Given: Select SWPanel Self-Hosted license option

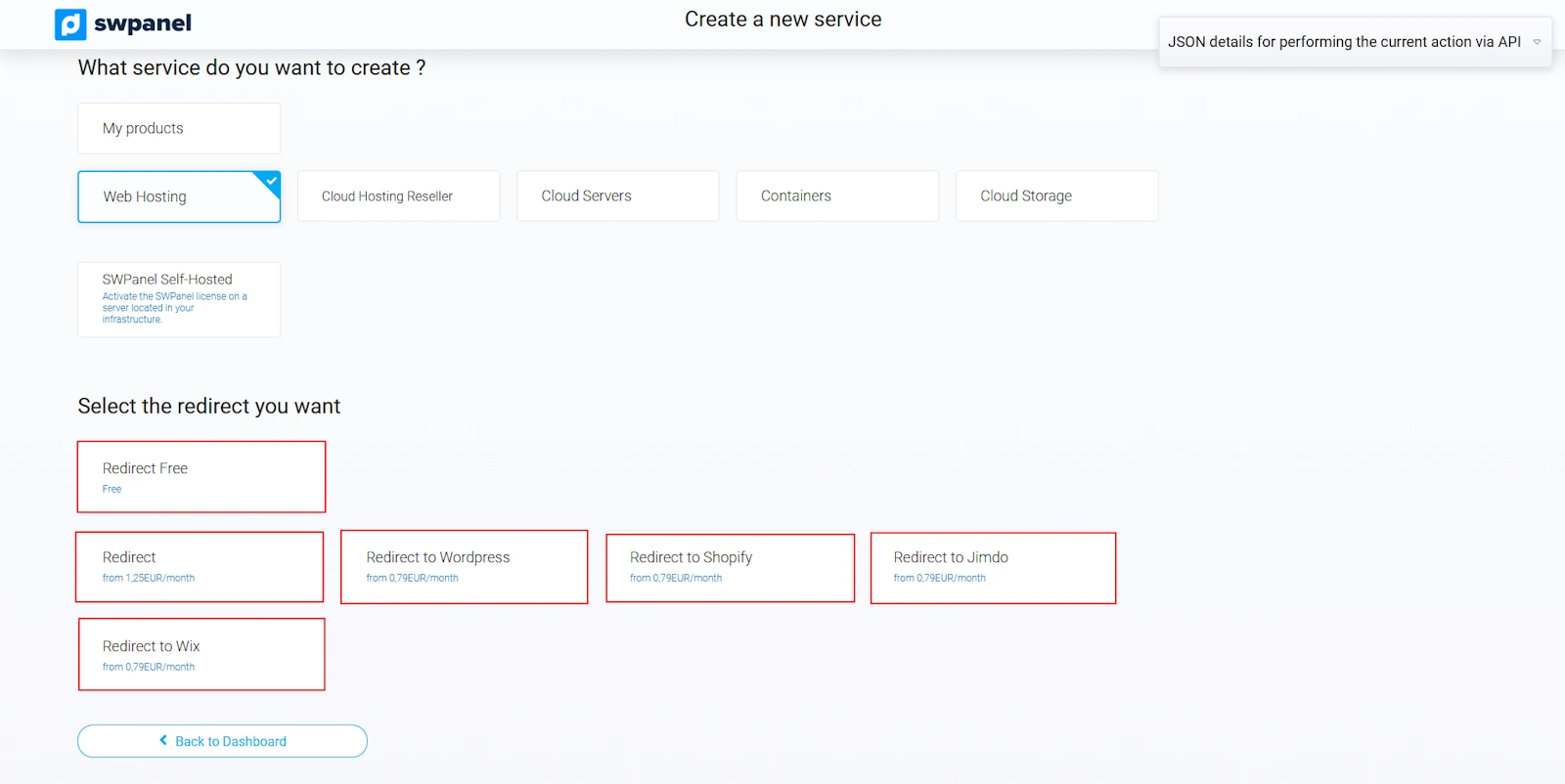Looking at the screenshot, I should click(x=179, y=299).
